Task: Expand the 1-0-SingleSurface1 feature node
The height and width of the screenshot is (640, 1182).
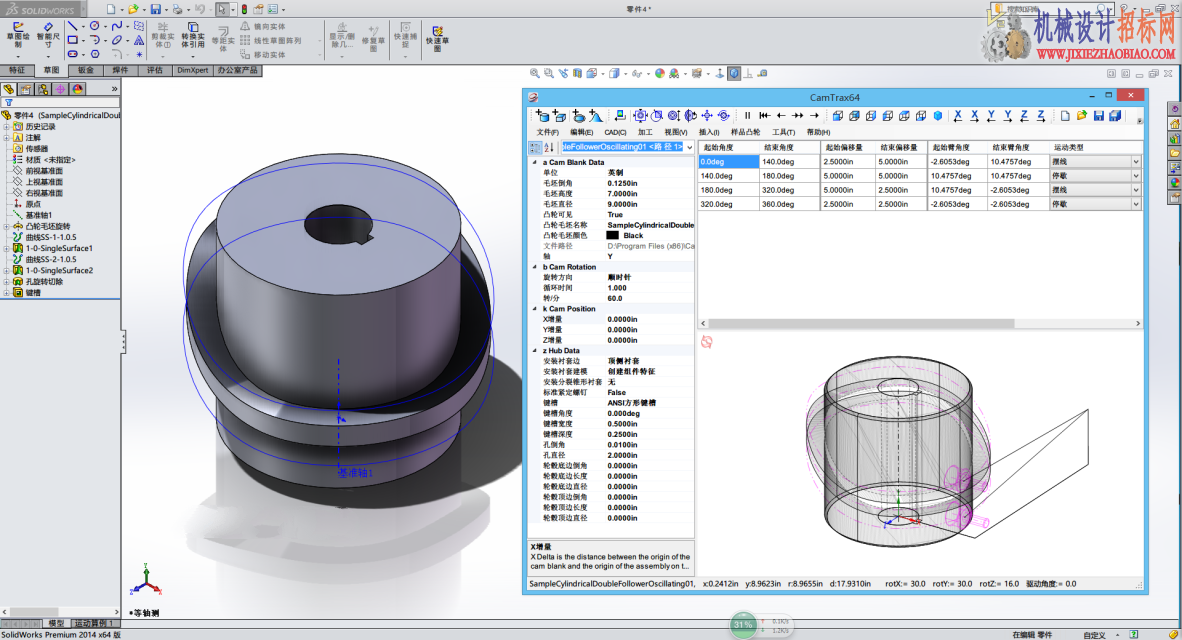Action: point(6,248)
